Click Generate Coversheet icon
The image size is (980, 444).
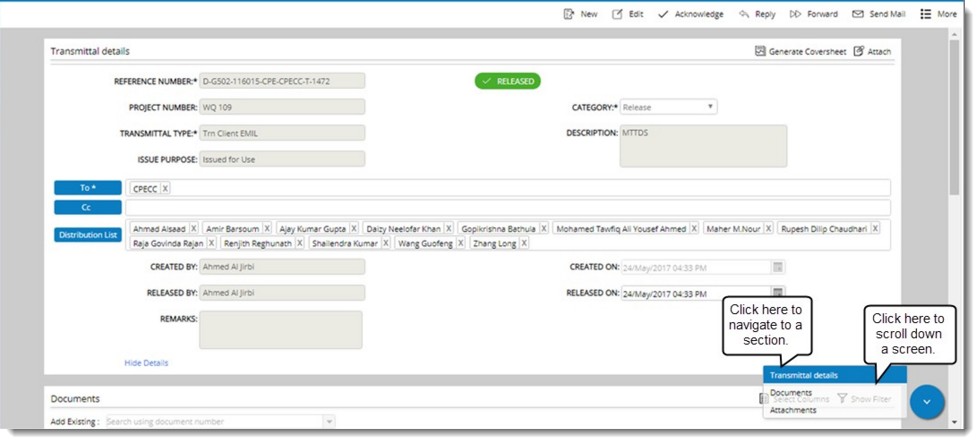point(760,51)
